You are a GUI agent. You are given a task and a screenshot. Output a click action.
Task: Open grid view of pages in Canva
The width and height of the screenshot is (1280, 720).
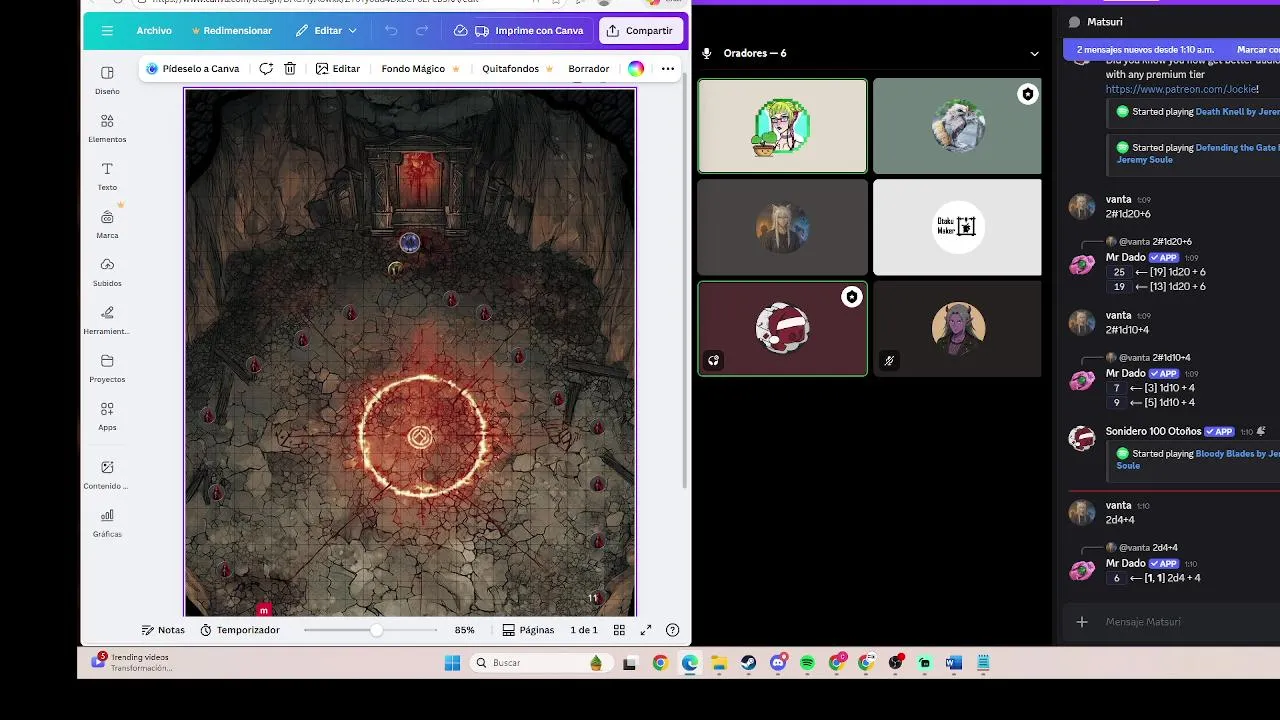(619, 630)
